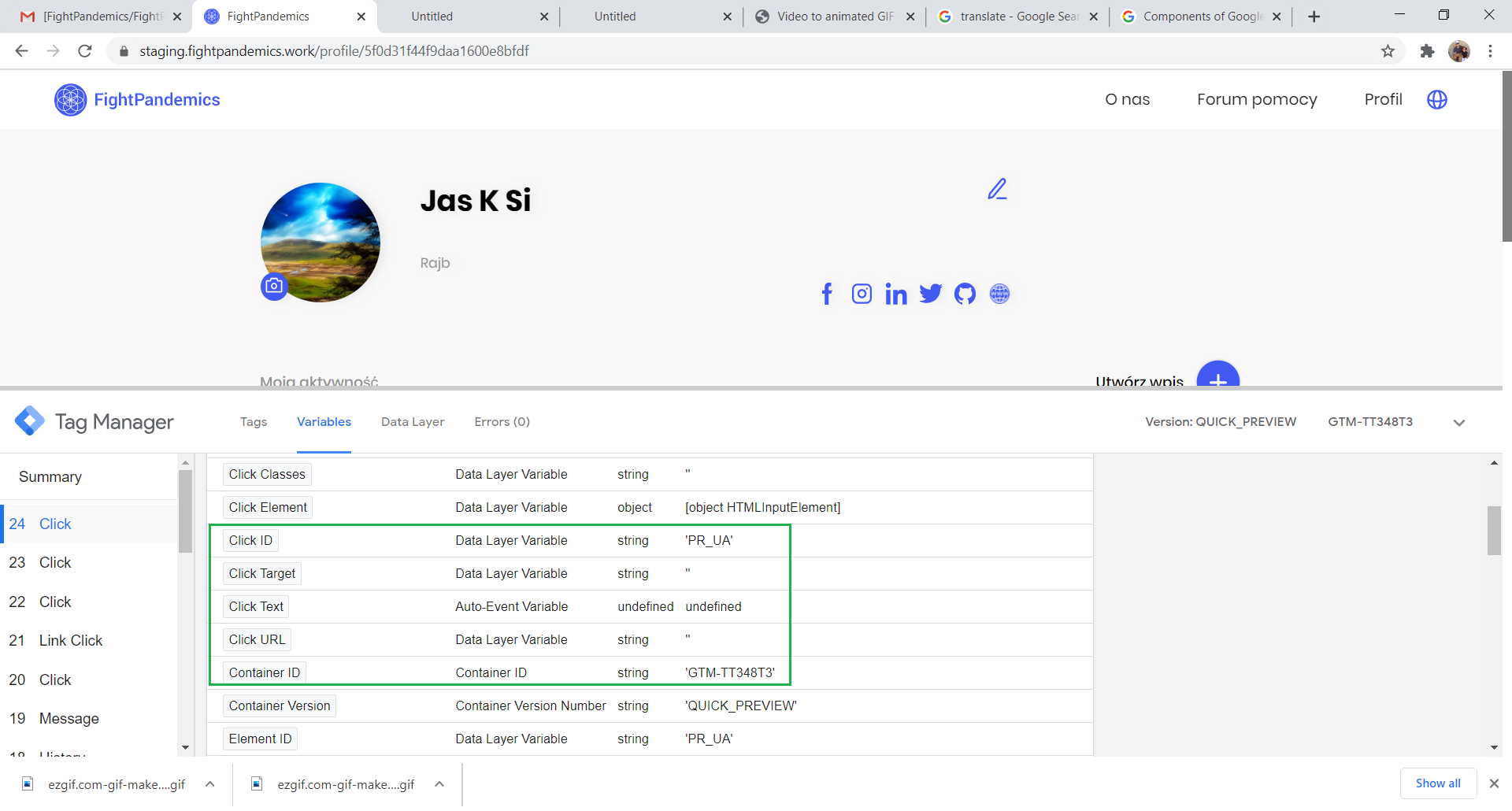
Task: Select event 23 Click
Action: [x=89, y=563]
